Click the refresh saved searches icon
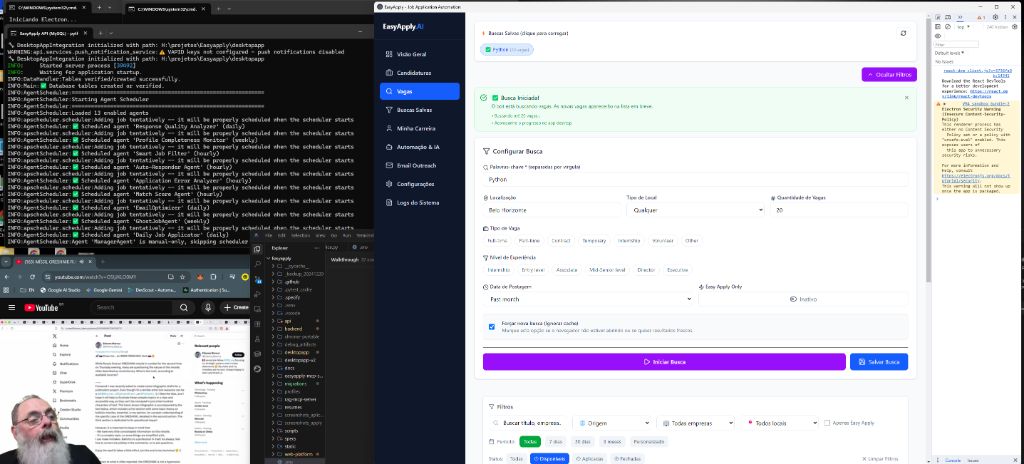This screenshot has height=464, width=1024. pyautogui.click(x=903, y=33)
